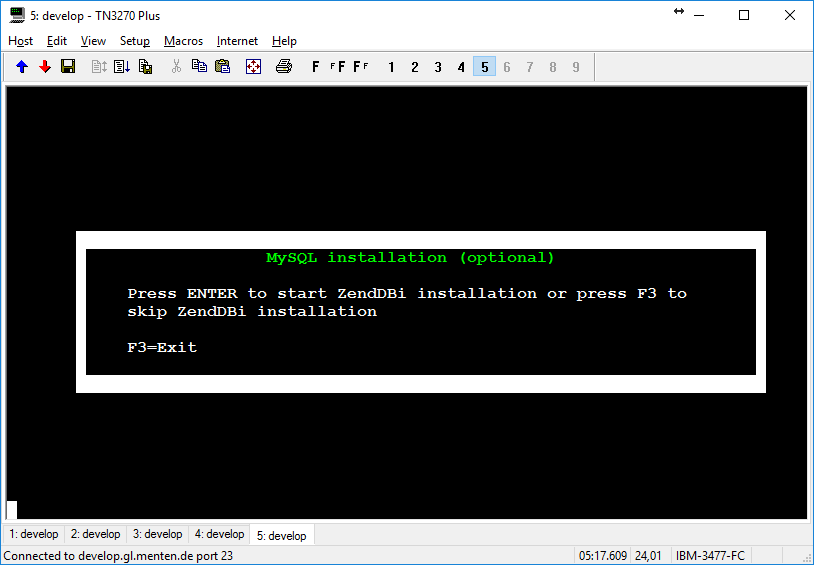Click the F3=Exit text in terminal
The width and height of the screenshot is (814, 565).
pyautogui.click(x=162, y=348)
